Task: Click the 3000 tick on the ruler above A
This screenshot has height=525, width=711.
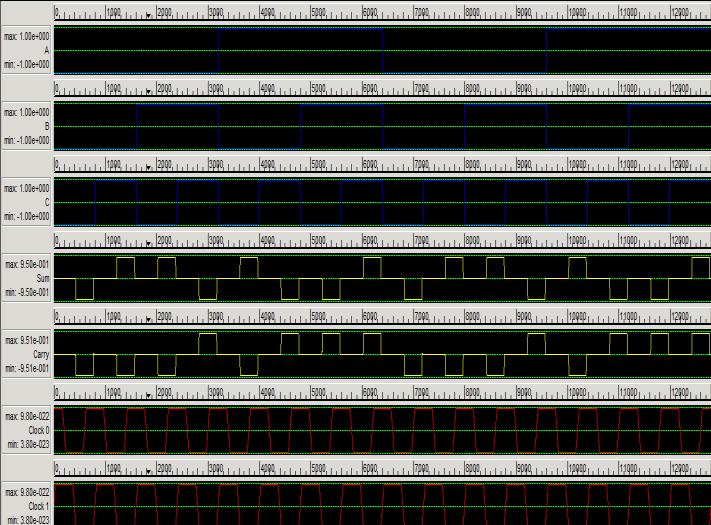Action: (x=215, y=12)
